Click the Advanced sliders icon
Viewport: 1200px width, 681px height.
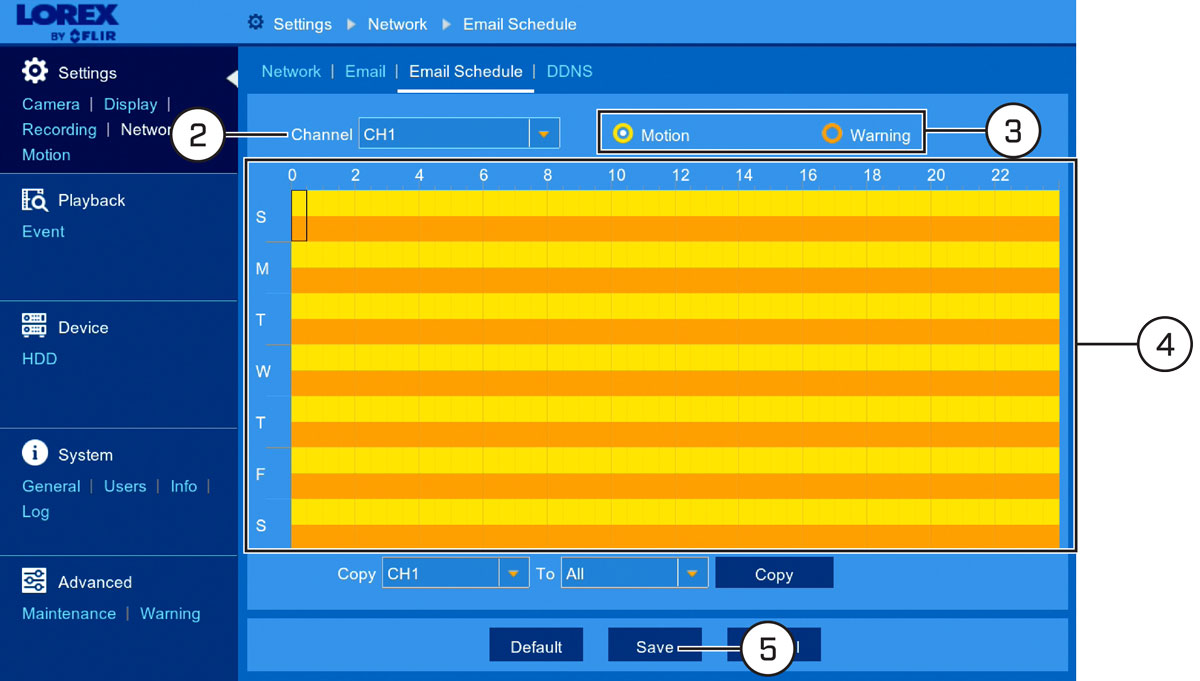[x=35, y=581]
